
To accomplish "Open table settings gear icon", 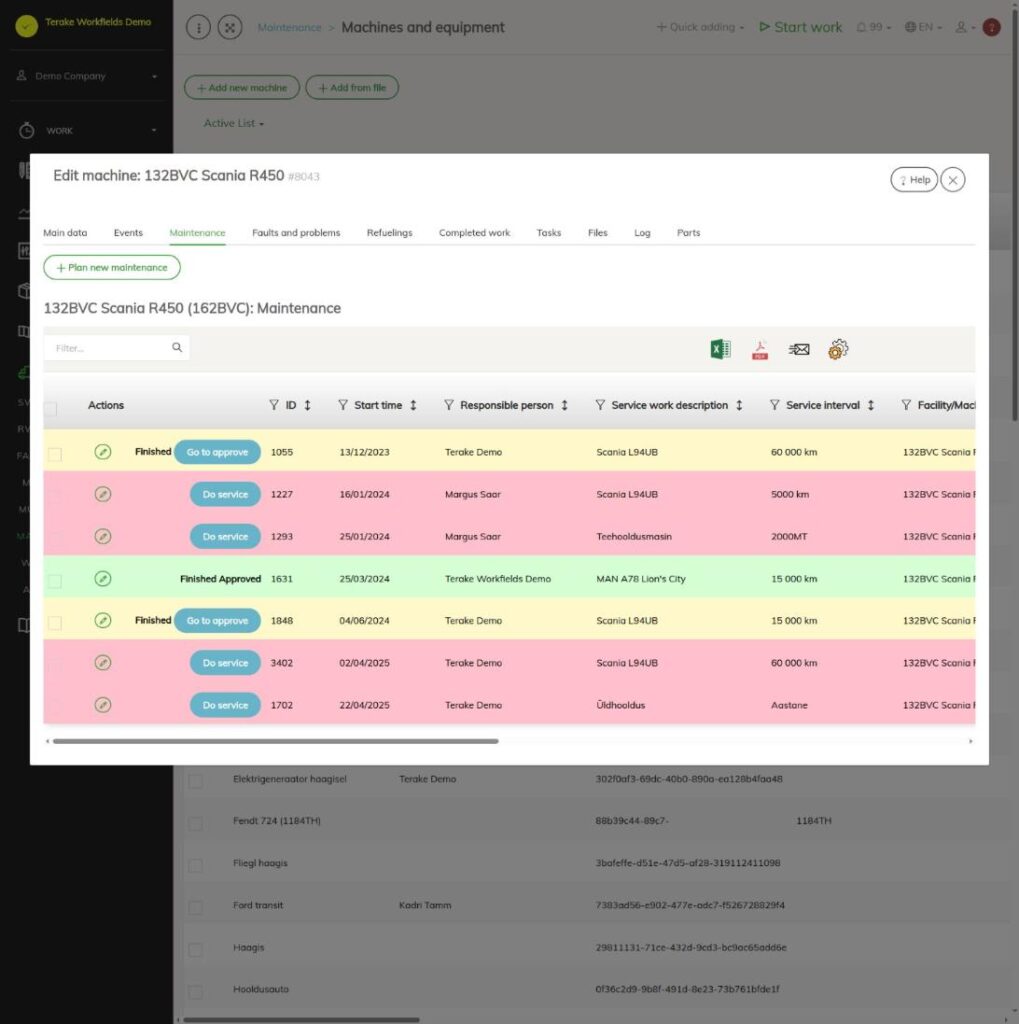I will tap(838, 349).
